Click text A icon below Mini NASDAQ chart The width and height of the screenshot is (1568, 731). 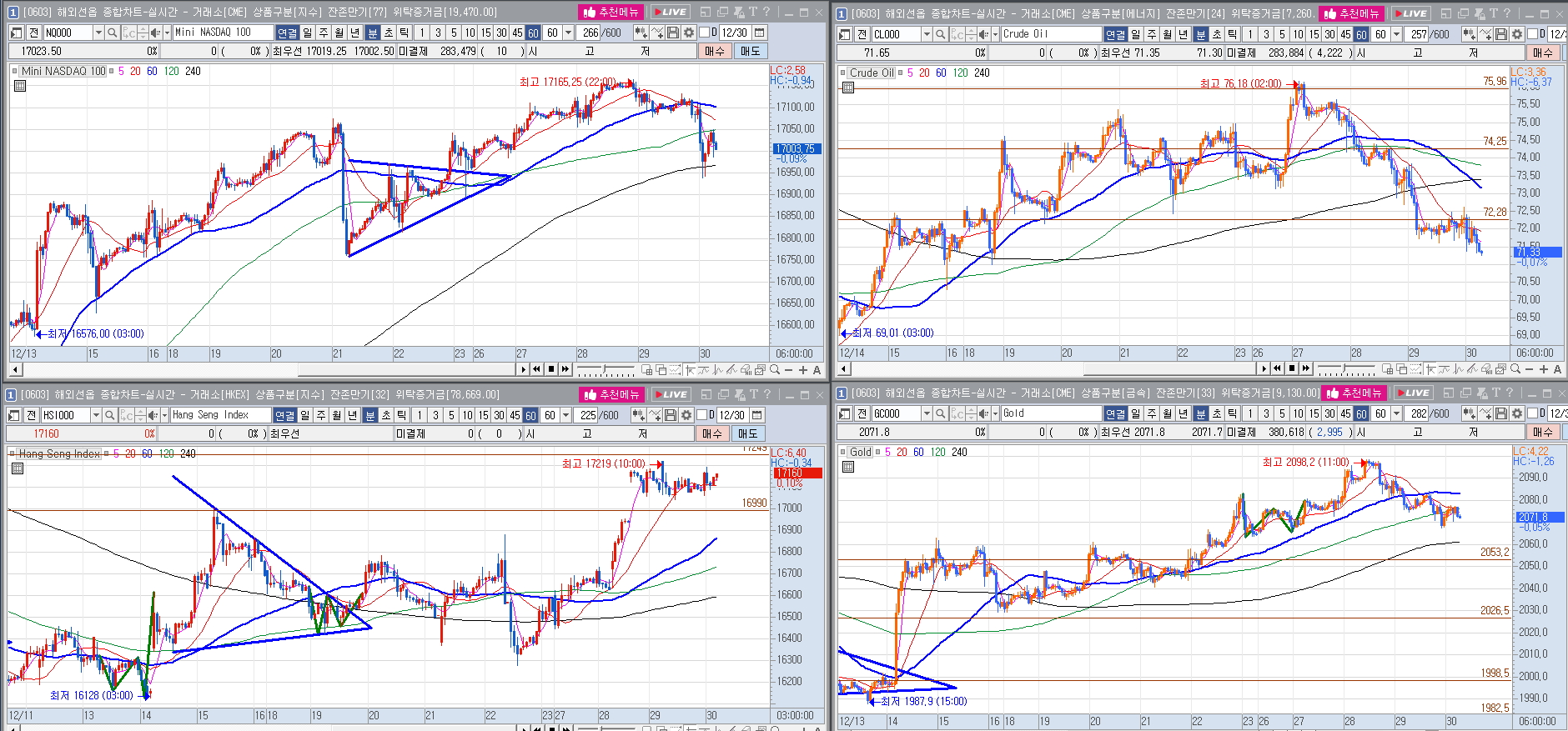[x=817, y=370]
